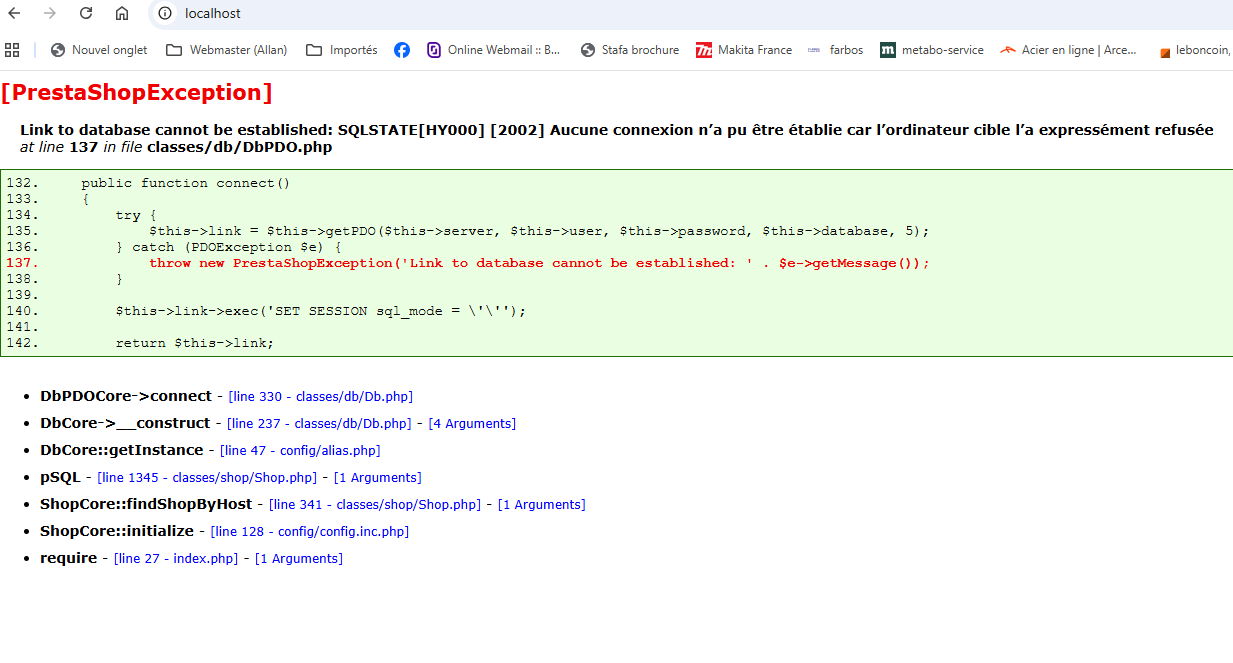Viewport: 1233px width, 663px height.
Task: Open line 1345 classes/shop/Shop.php link
Action: pyautogui.click(x=207, y=478)
